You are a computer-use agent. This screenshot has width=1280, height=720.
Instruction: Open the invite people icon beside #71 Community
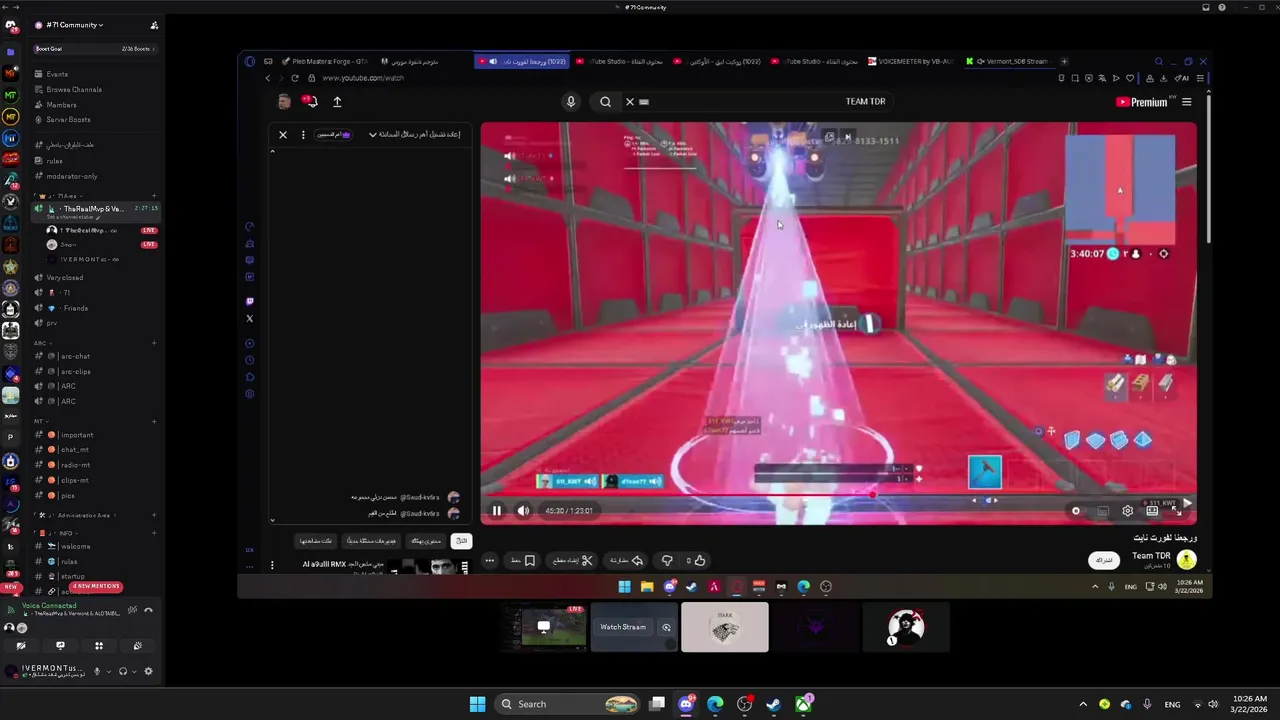point(154,25)
